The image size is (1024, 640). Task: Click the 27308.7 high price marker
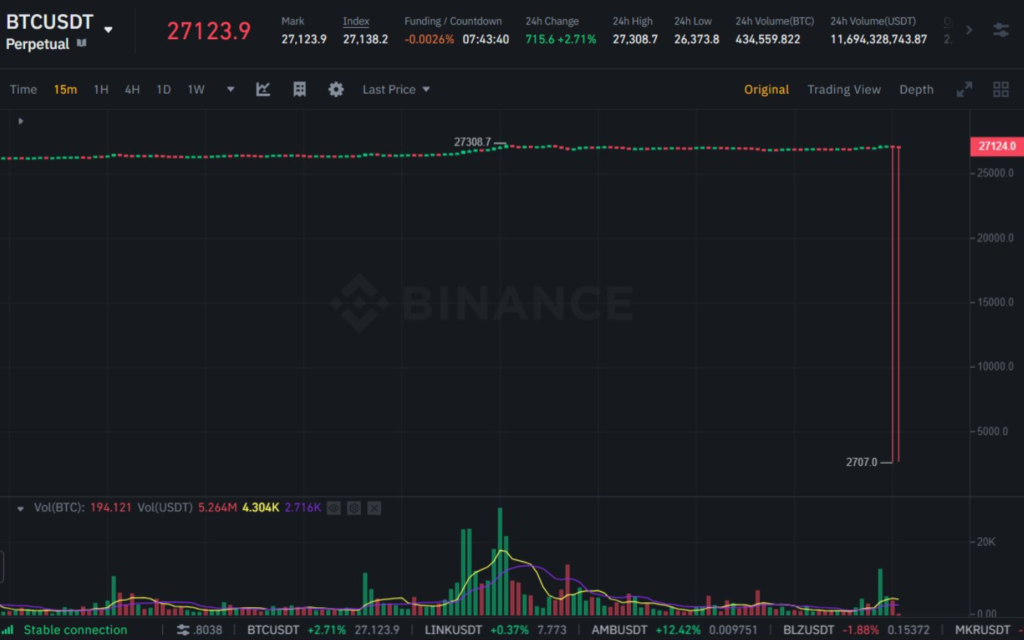(x=472, y=142)
